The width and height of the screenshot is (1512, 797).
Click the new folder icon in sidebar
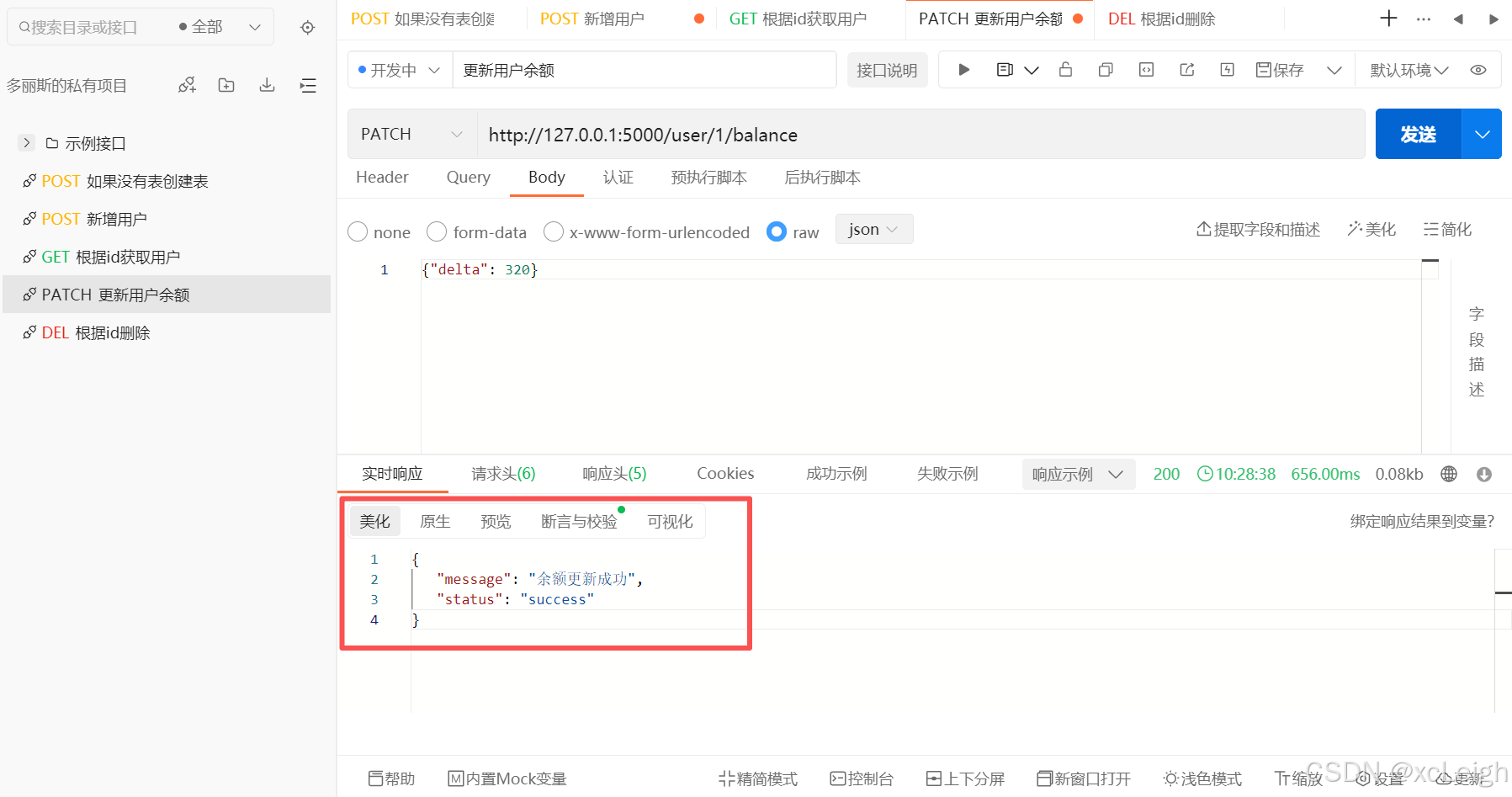point(226,85)
